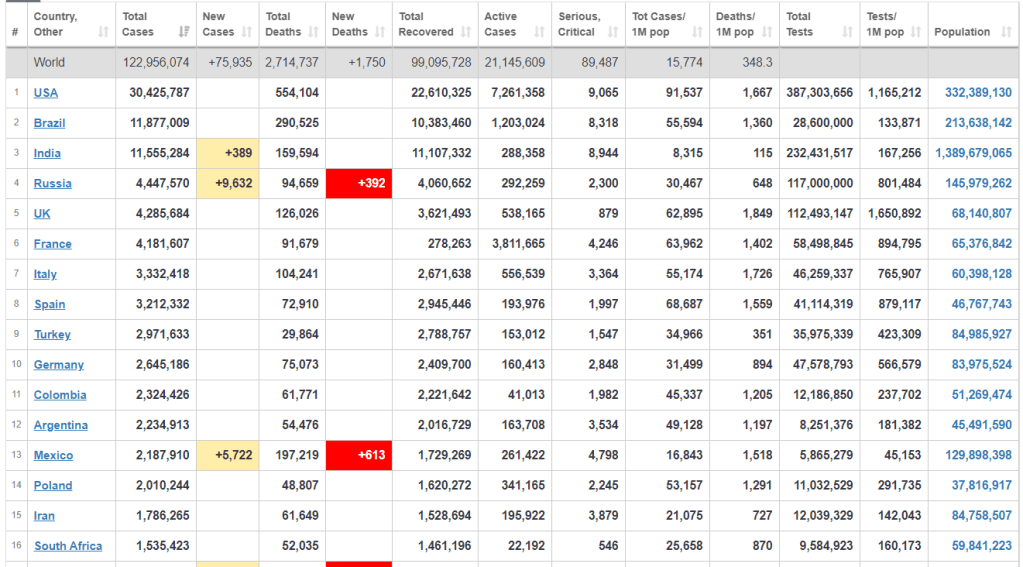Sort by Active Cases using sort icon
1023x567 pixels.
click(x=539, y=33)
